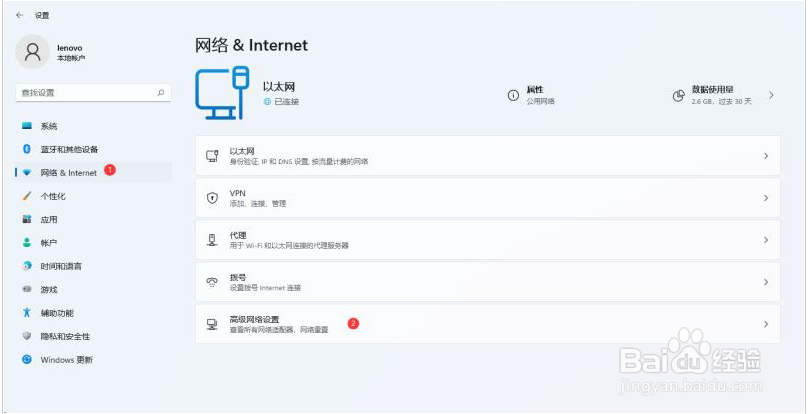Open the 帐户 settings page
The height and width of the screenshot is (414, 808).
coord(93,242)
